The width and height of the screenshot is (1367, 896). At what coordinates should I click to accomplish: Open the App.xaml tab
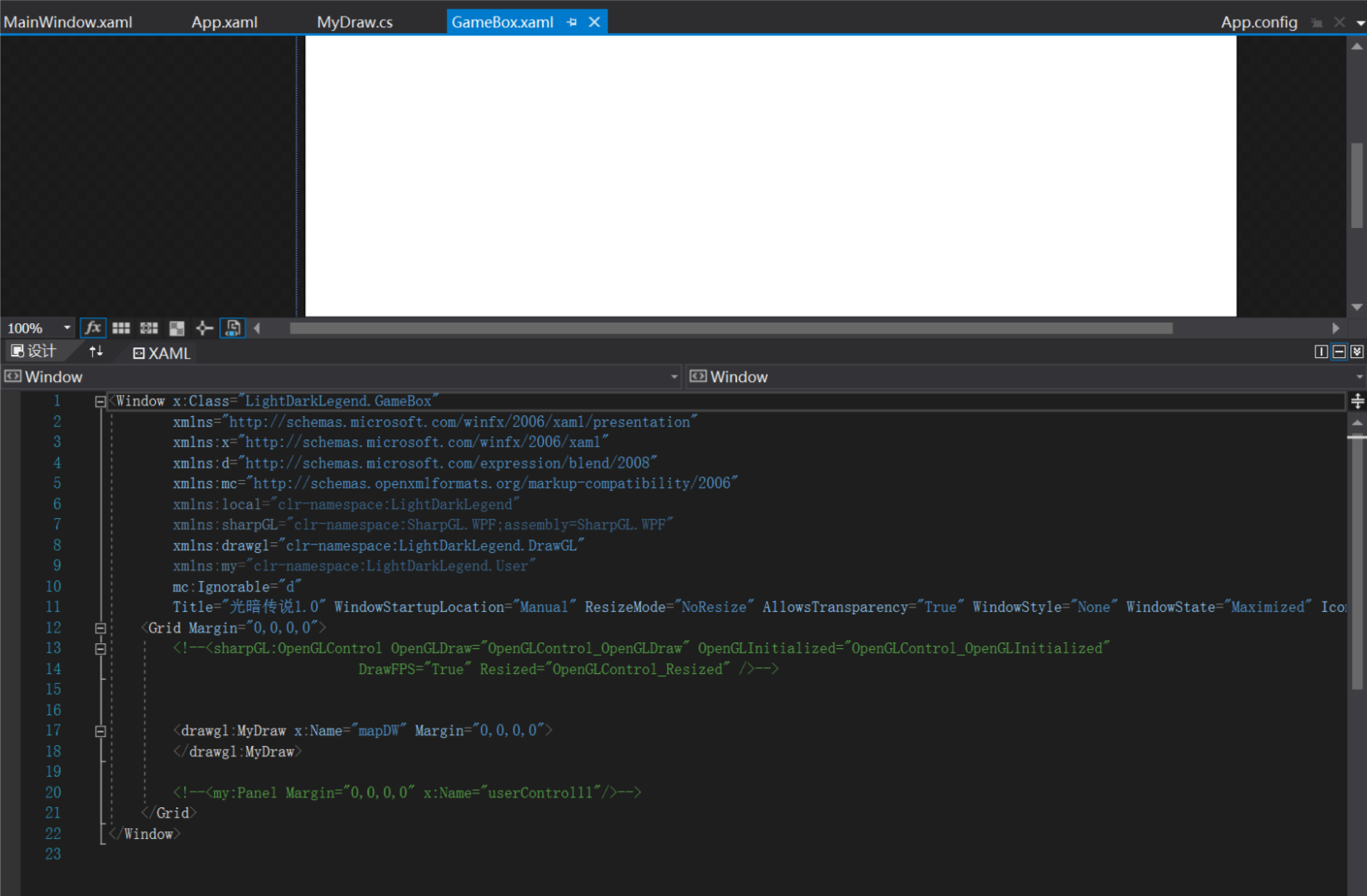pyautogui.click(x=225, y=22)
